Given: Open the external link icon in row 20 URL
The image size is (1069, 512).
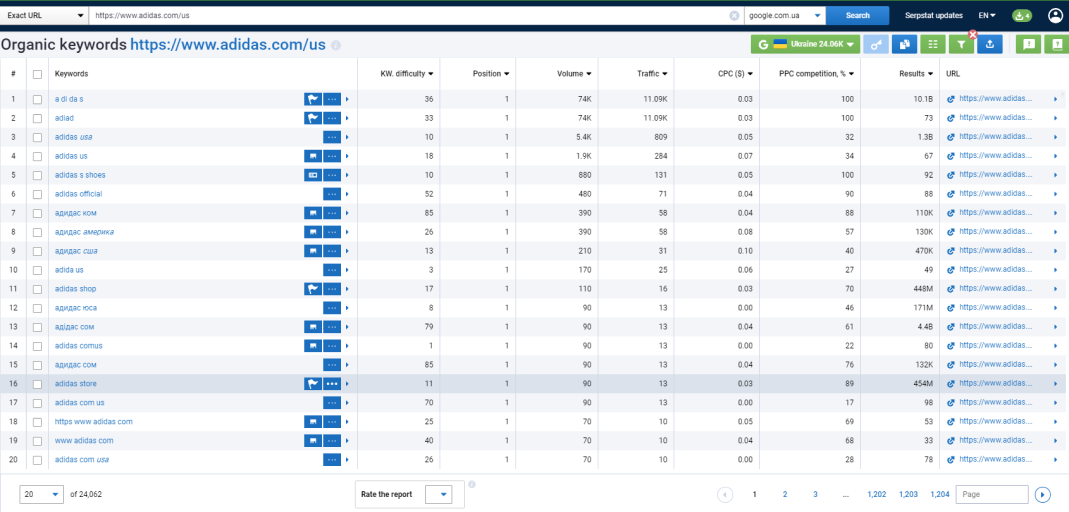Looking at the screenshot, I should coord(951,460).
